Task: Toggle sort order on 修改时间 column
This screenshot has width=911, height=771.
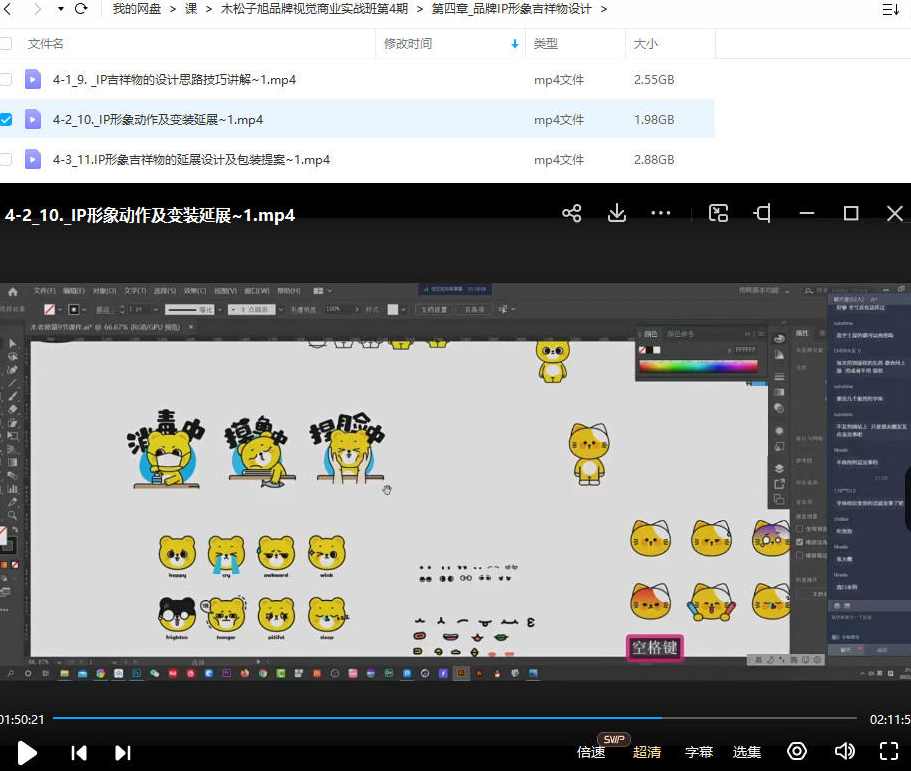Action: point(514,44)
